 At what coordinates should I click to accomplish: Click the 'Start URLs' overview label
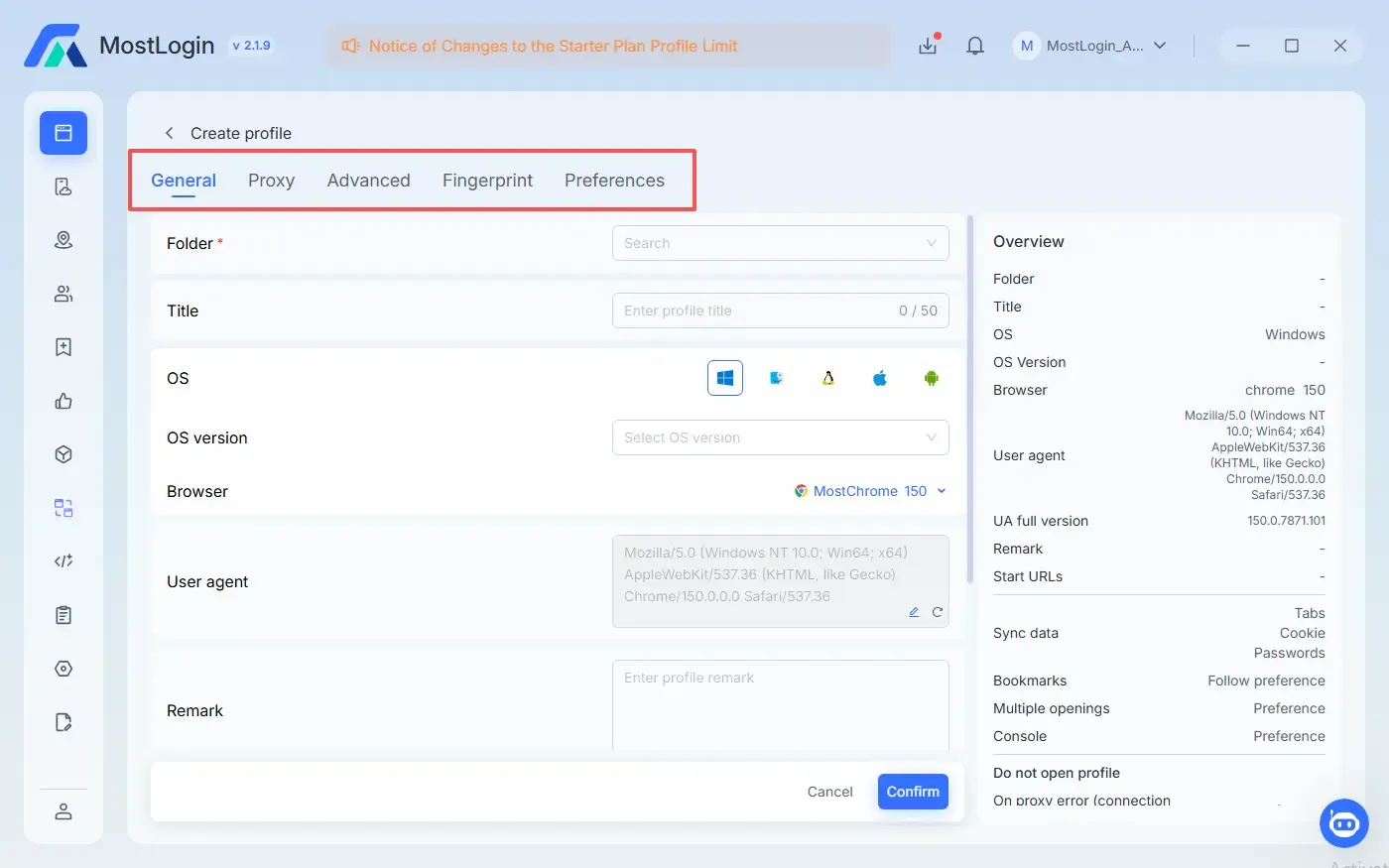(1028, 576)
